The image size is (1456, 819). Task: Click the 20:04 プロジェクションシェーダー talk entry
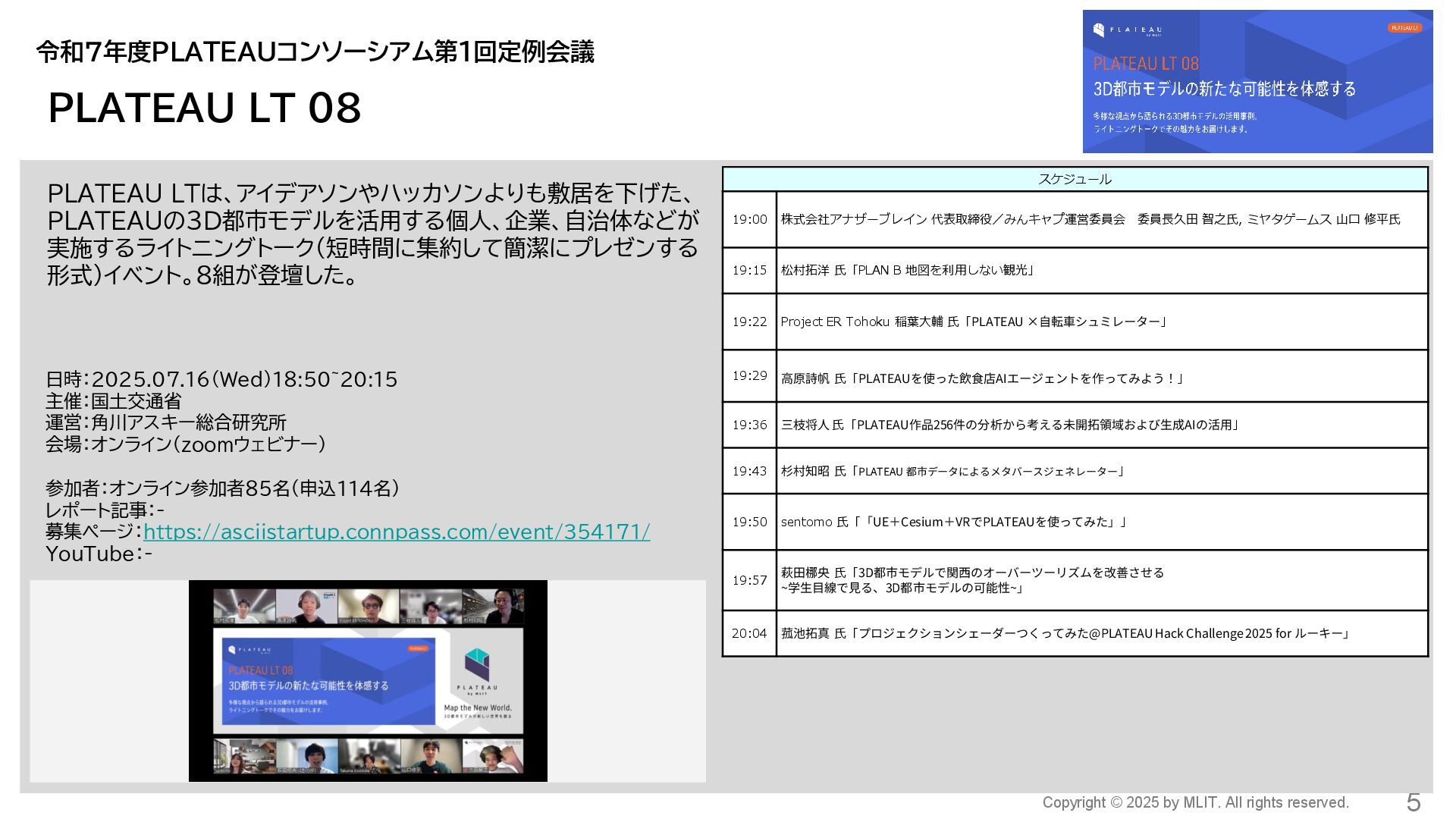tap(1065, 633)
